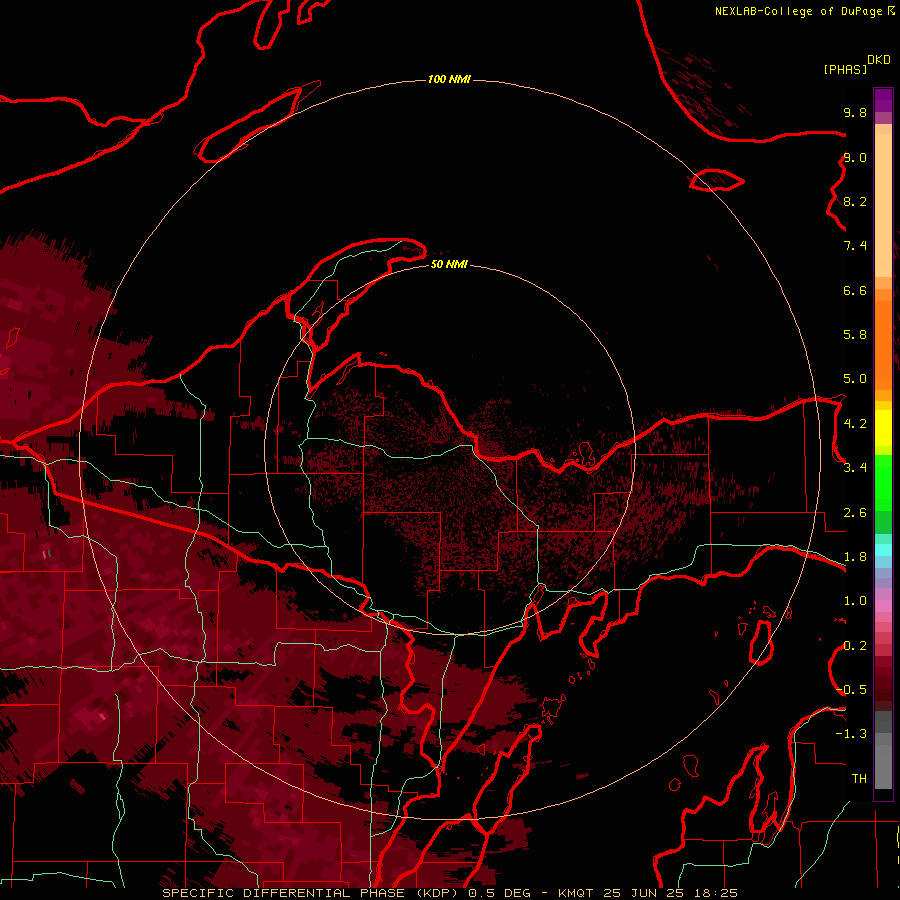Click the TH threshold label
The height and width of the screenshot is (900, 900).
click(859, 779)
